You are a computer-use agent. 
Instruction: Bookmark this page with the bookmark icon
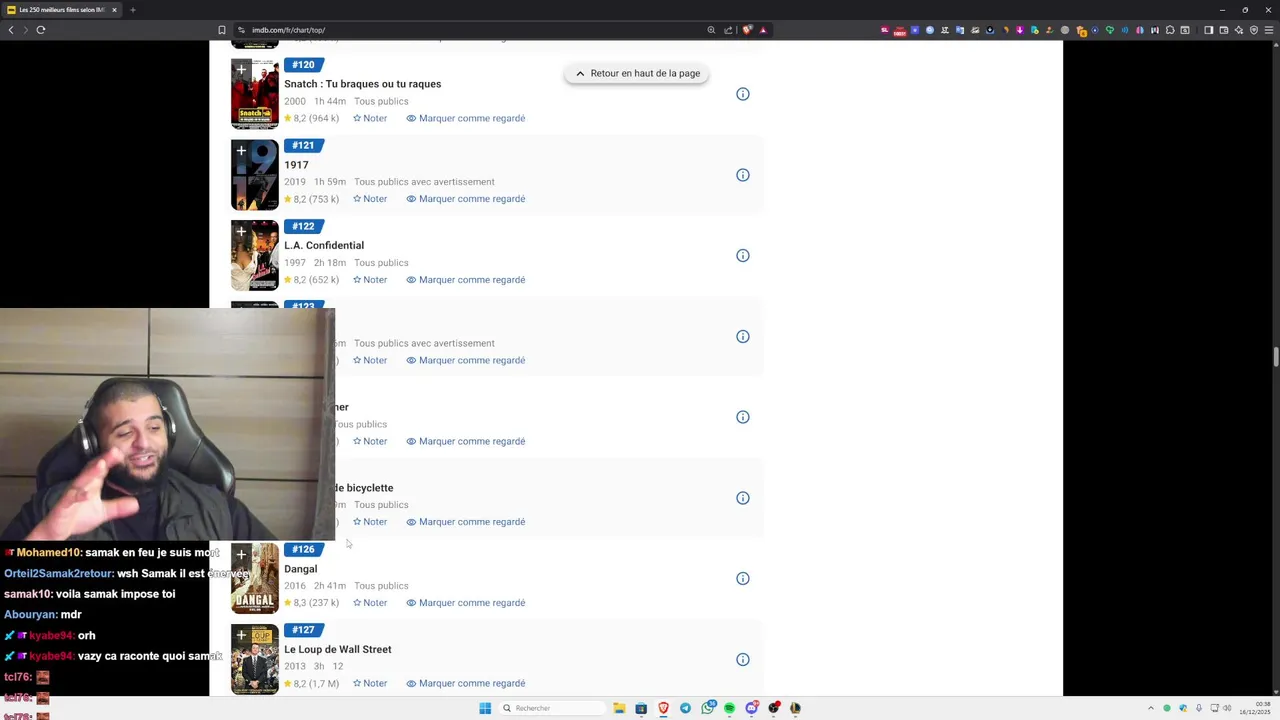point(222,30)
